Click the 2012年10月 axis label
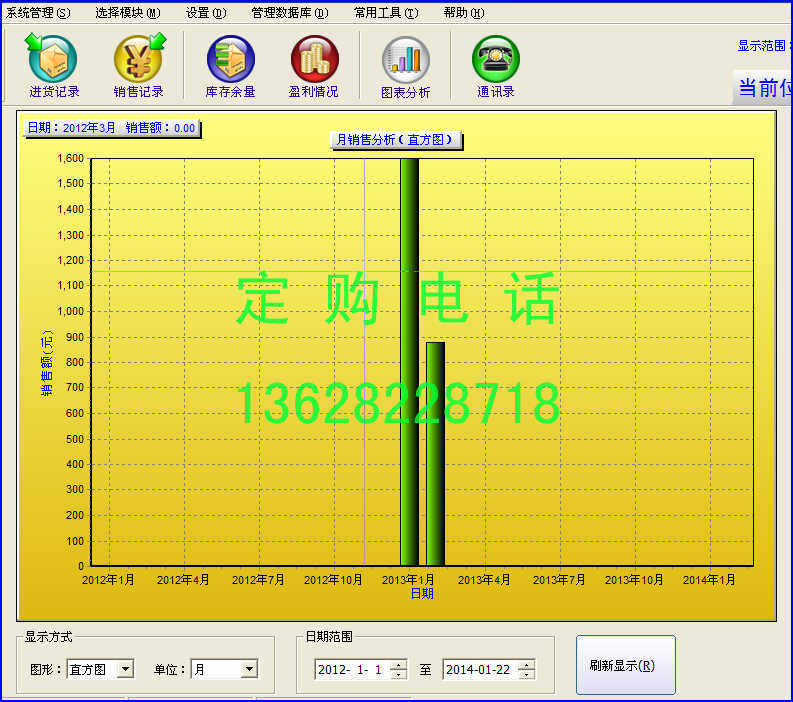This screenshot has width=793, height=702. (333, 580)
